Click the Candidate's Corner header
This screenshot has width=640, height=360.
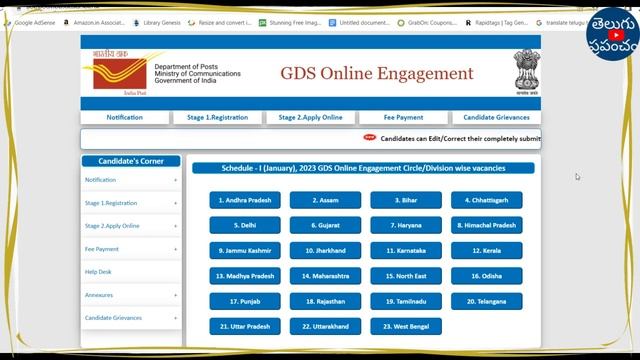[131, 161]
